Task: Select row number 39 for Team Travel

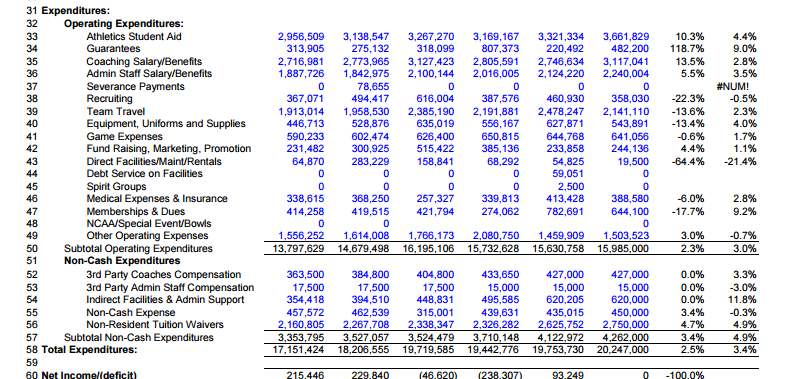Action: coord(32,112)
